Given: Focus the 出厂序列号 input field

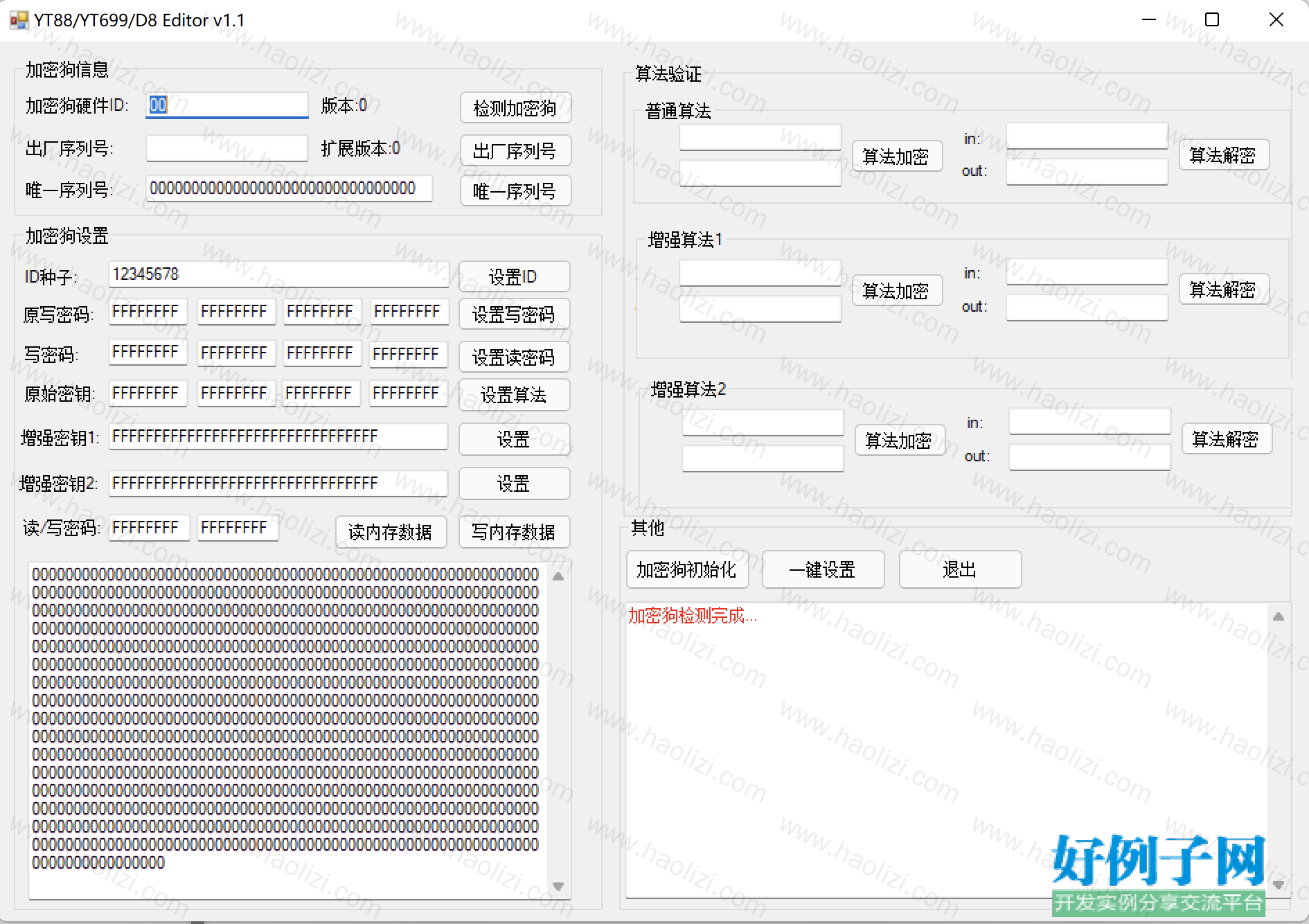Looking at the screenshot, I should [x=227, y=148].
